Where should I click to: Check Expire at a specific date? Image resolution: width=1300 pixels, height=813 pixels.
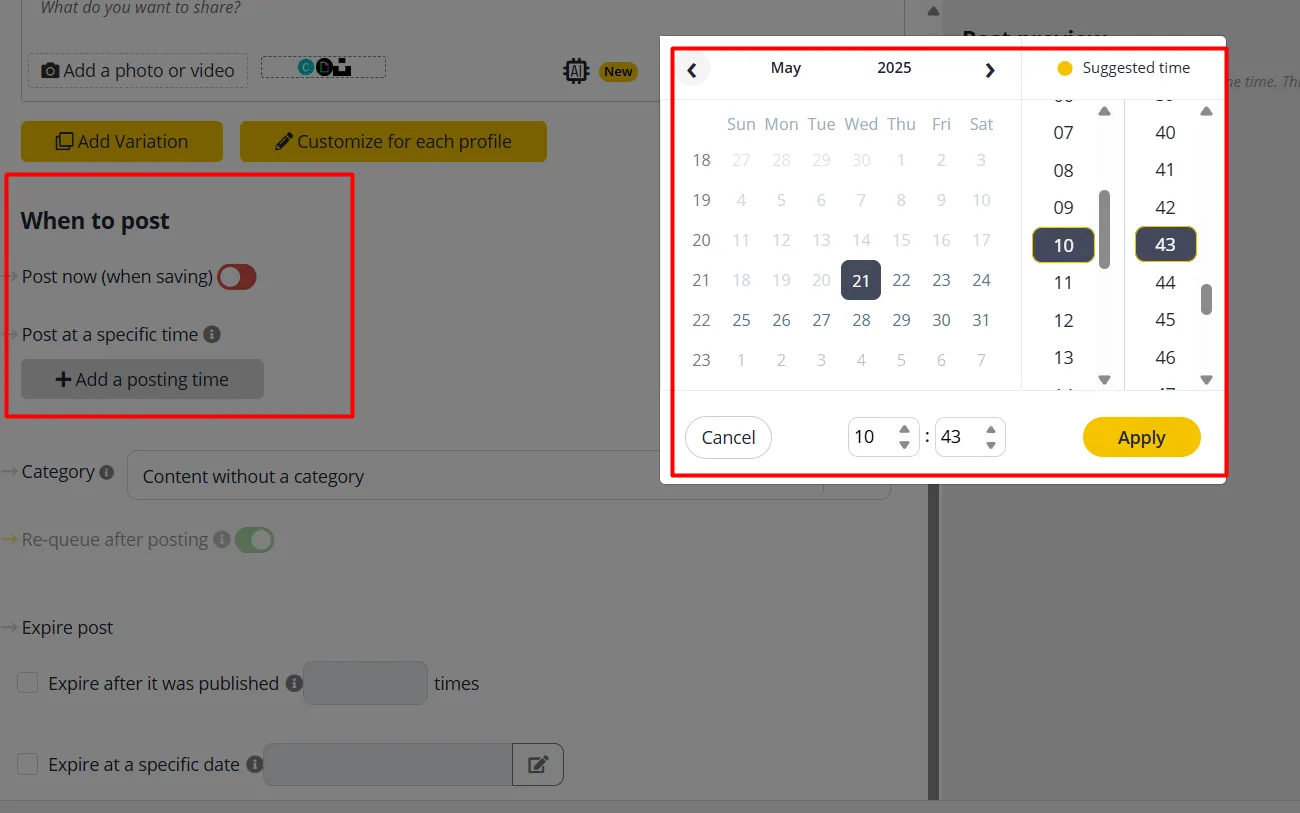29,764
